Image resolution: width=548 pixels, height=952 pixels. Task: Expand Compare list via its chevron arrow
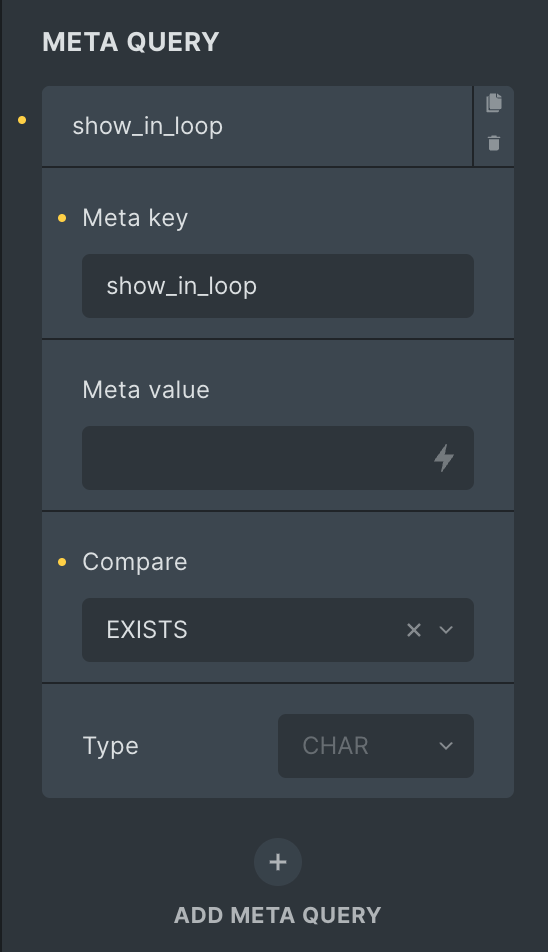pyautogui.click(x=446, y=630)
